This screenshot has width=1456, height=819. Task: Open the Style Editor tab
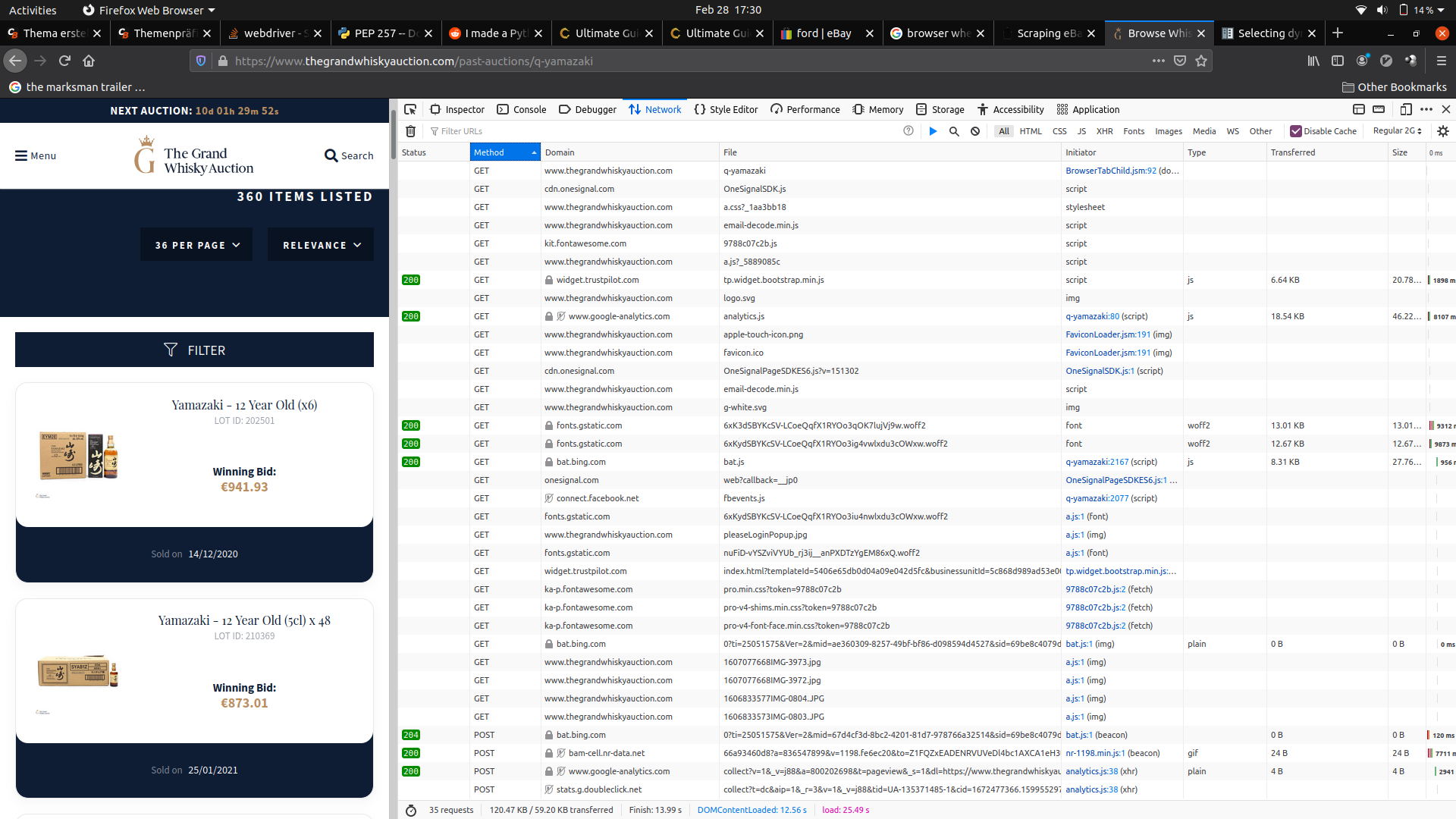click(726, 109)
